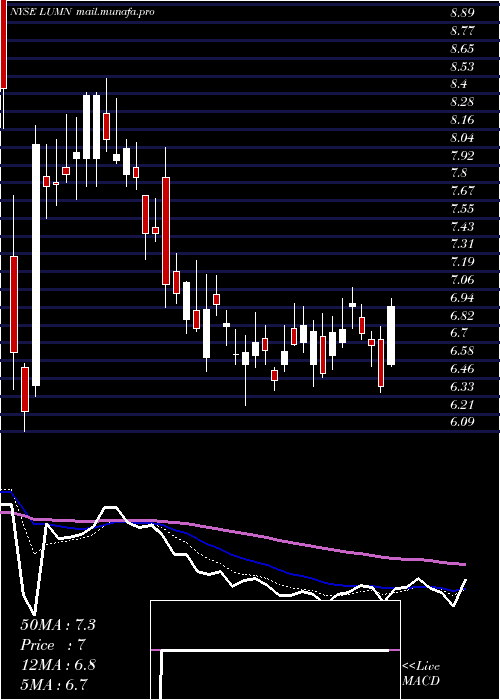The width and height of the screenshot is (500, 700).
Task: Click the NYSE LUMN mail.munafa.pro chart title
Action: tap(82, 12)
